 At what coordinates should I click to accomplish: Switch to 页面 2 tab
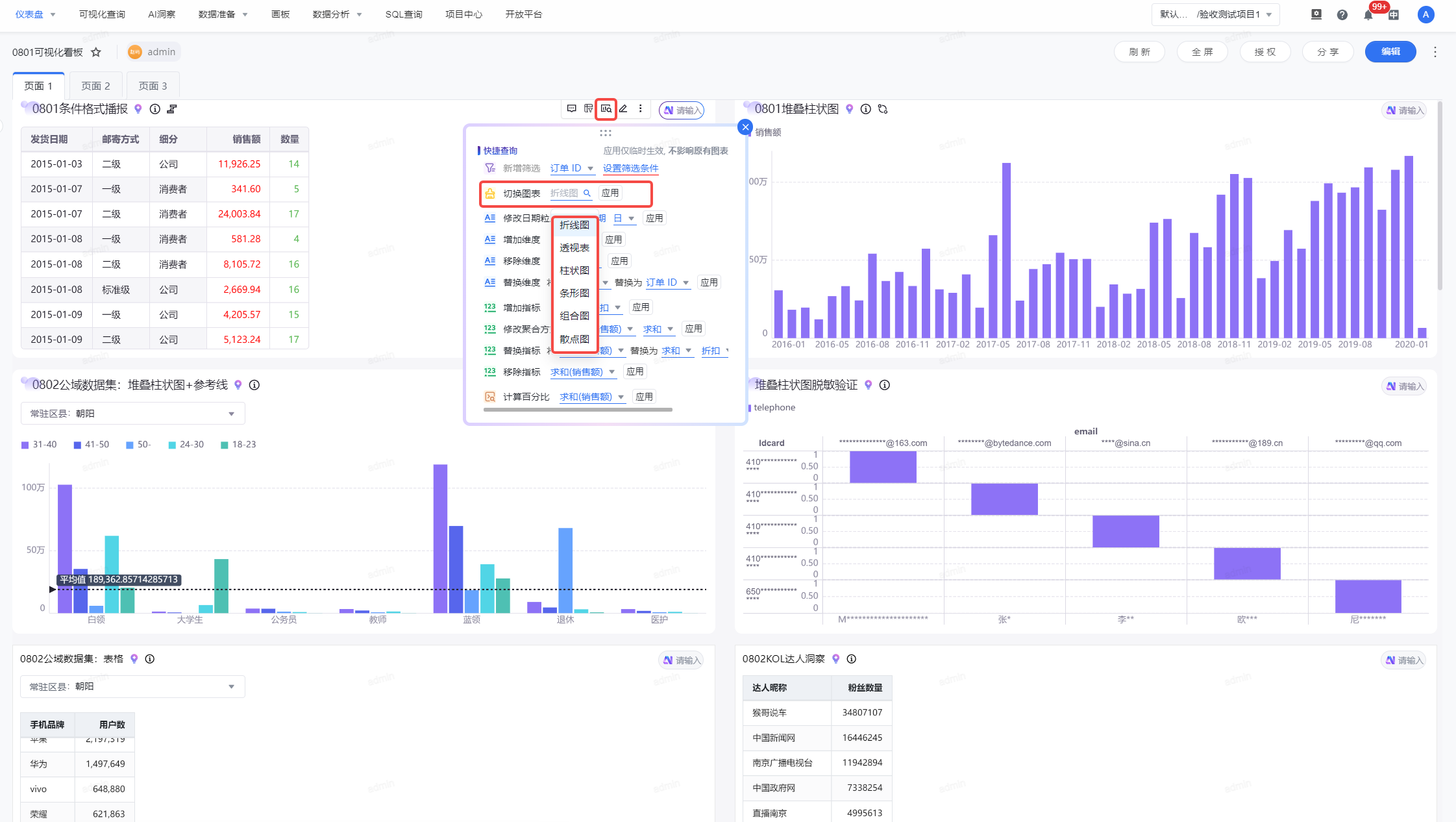point(95,86)
